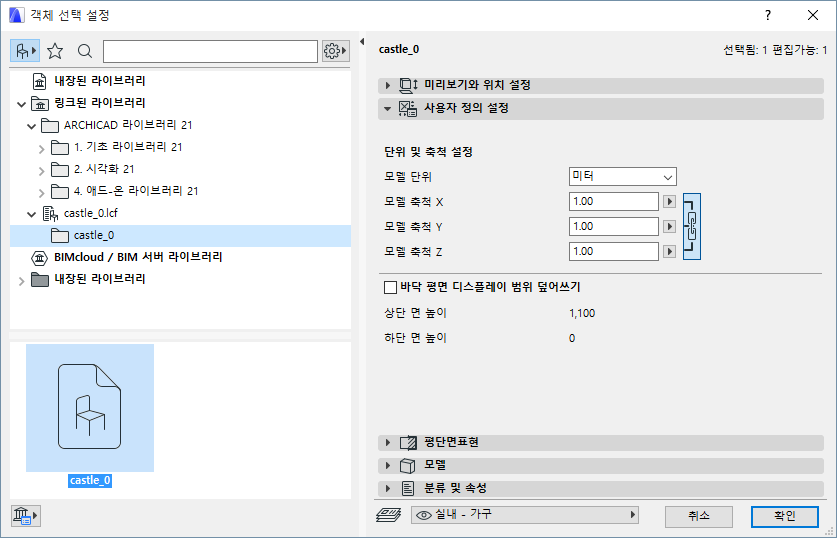This screenshot has height=538, width=837.
Task: Click the 모델 축척 Z value field
Action: tap(613, 251)
